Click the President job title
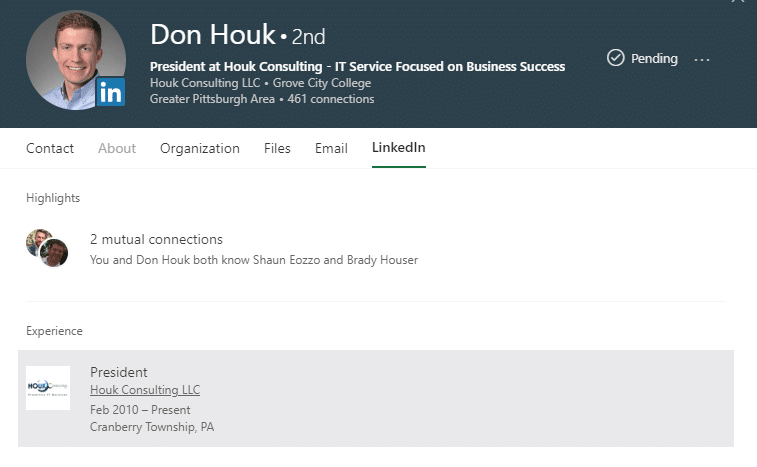The height and width of the screenshot is (467, 757). click(119, 372)
